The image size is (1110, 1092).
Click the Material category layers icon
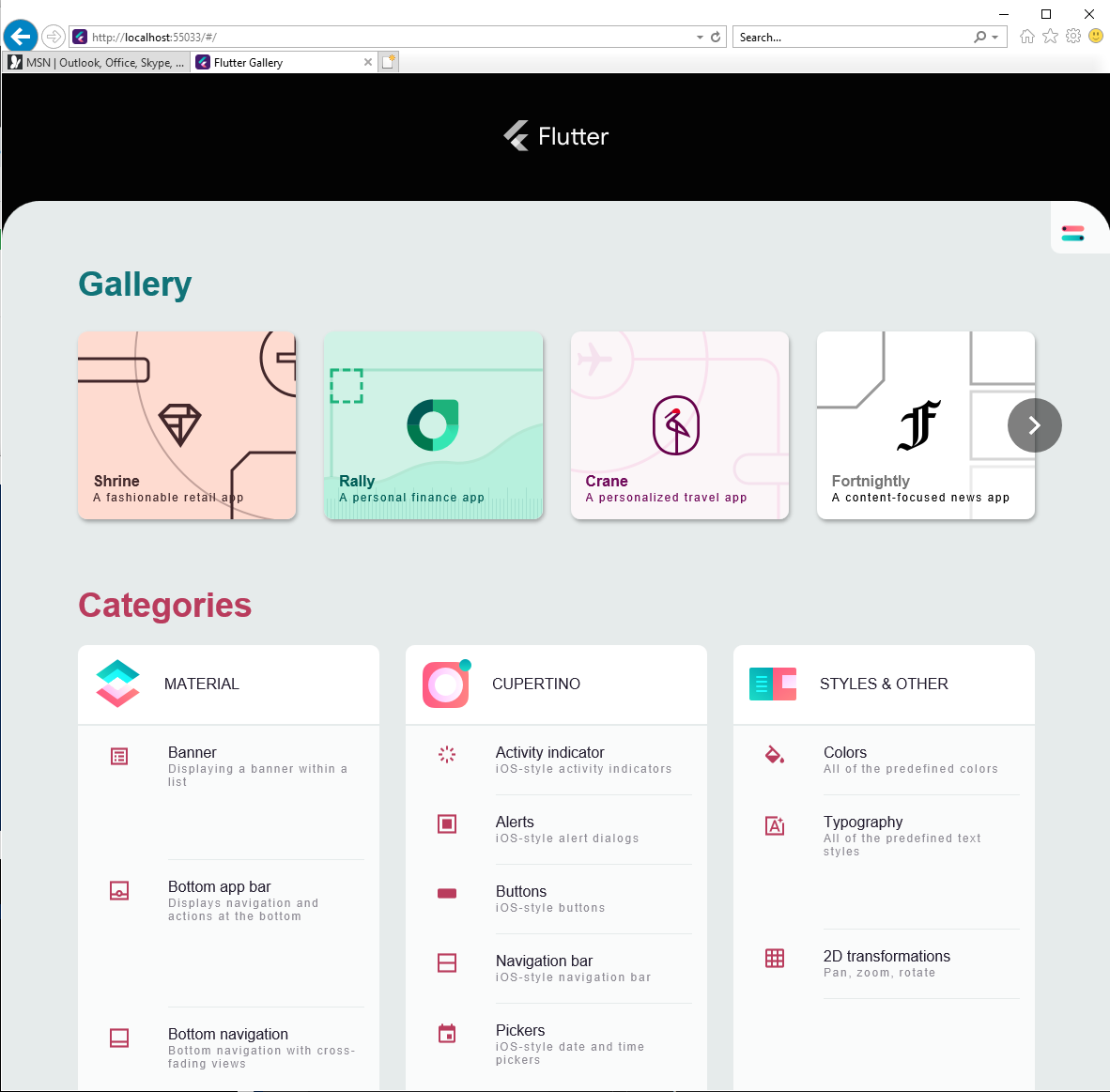[x=117, y=684]
